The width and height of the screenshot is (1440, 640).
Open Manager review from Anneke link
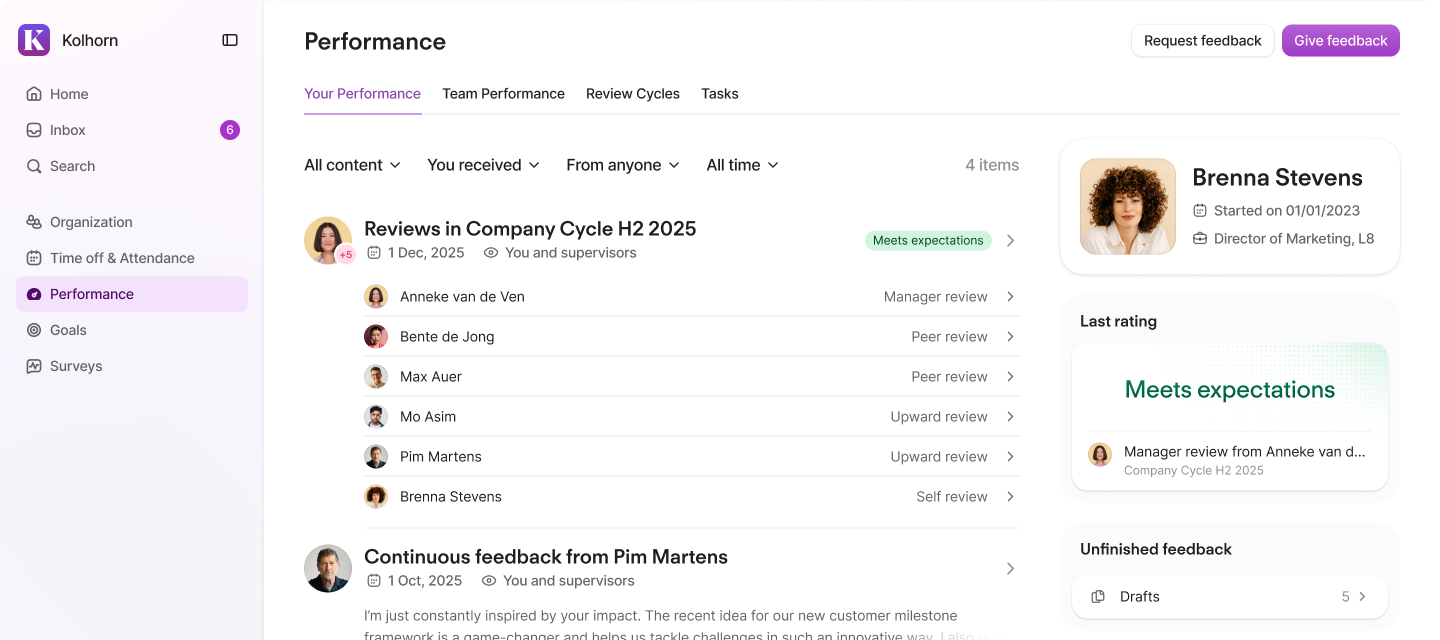tap(1244, 452)
